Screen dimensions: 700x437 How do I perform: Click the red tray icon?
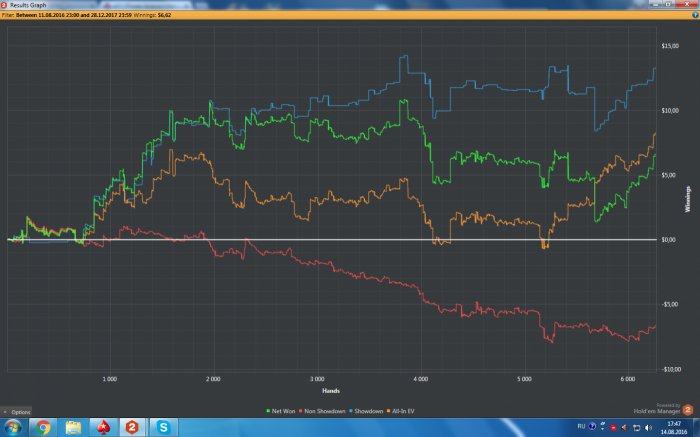click(x=613, y=428)
